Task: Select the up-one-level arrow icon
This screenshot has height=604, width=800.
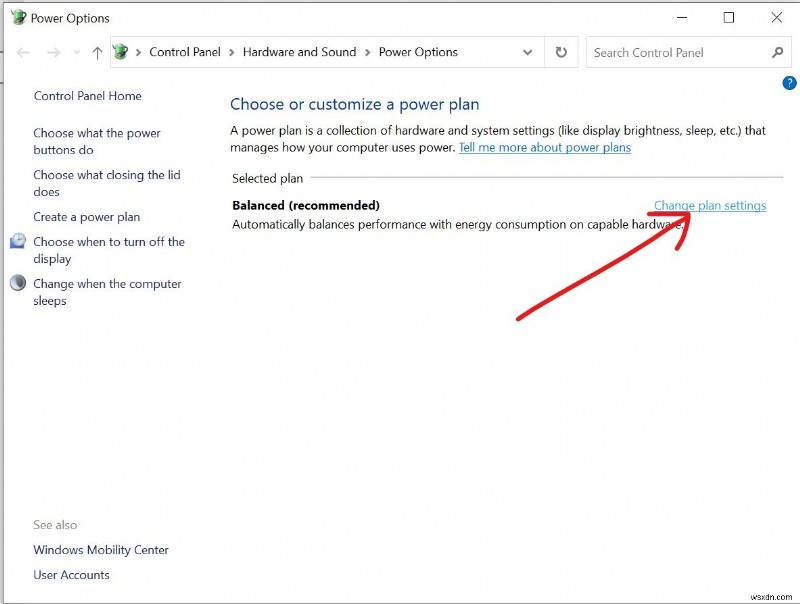Action: [x=96, y=52]
